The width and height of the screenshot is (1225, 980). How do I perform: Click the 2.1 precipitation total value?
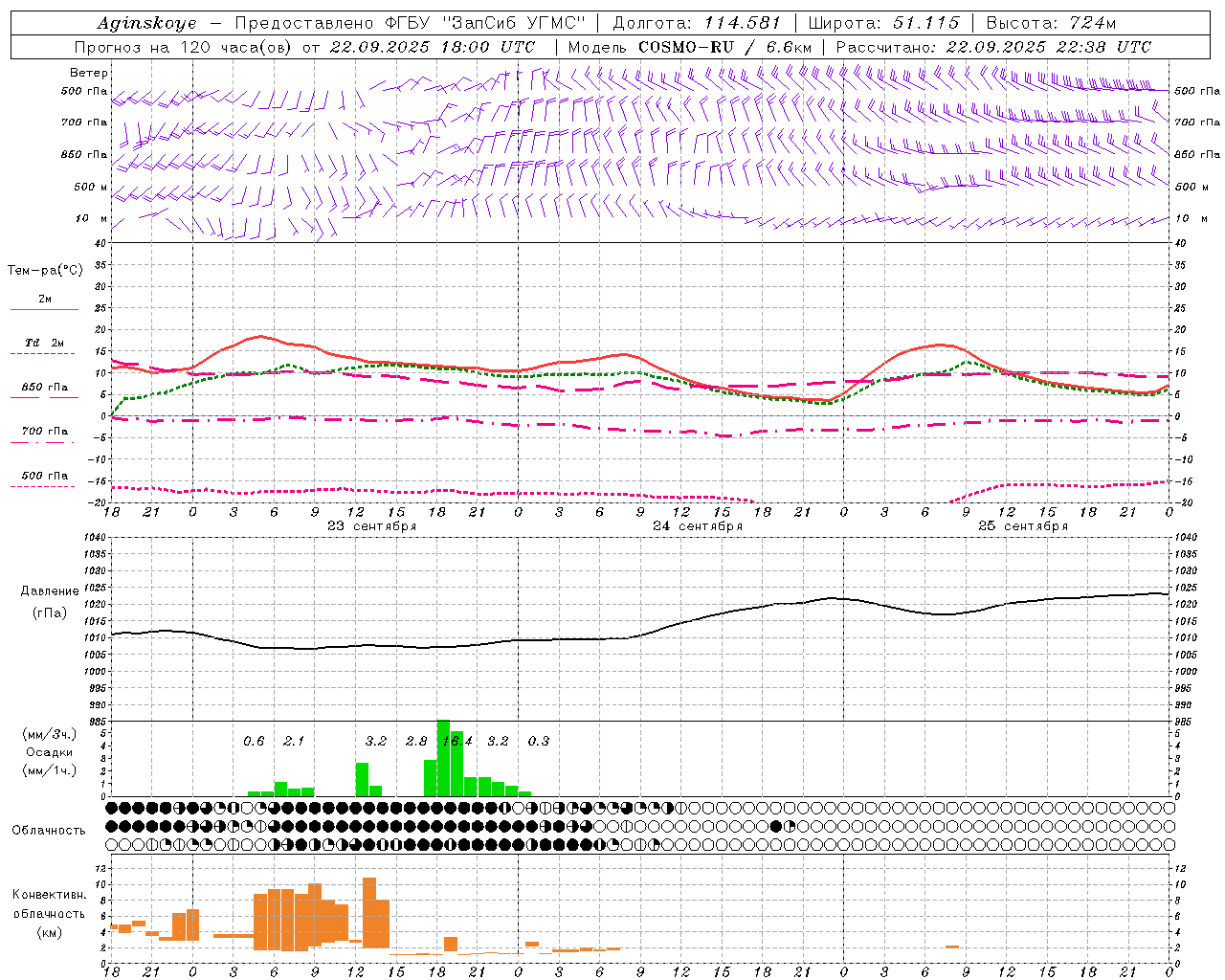[294, 741]
